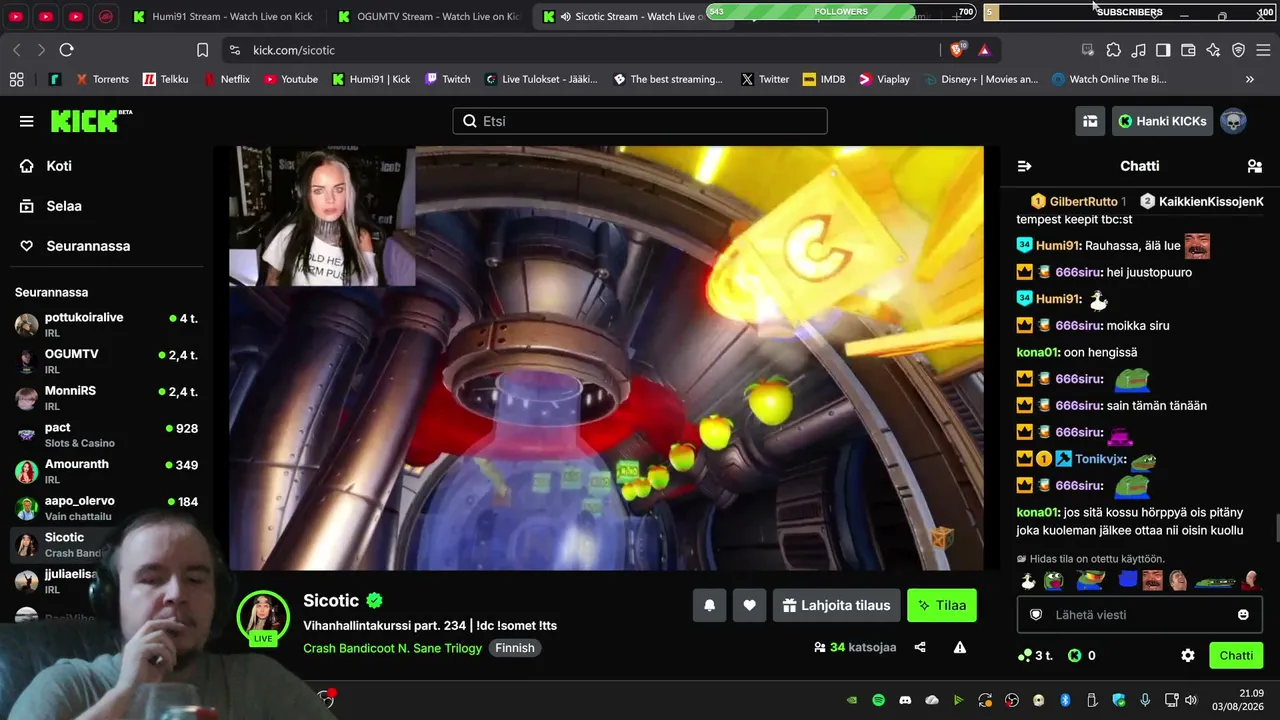Open Amouranth followed channel
The height and width of the screenshot is (720, 1280).
click(106, 471)
